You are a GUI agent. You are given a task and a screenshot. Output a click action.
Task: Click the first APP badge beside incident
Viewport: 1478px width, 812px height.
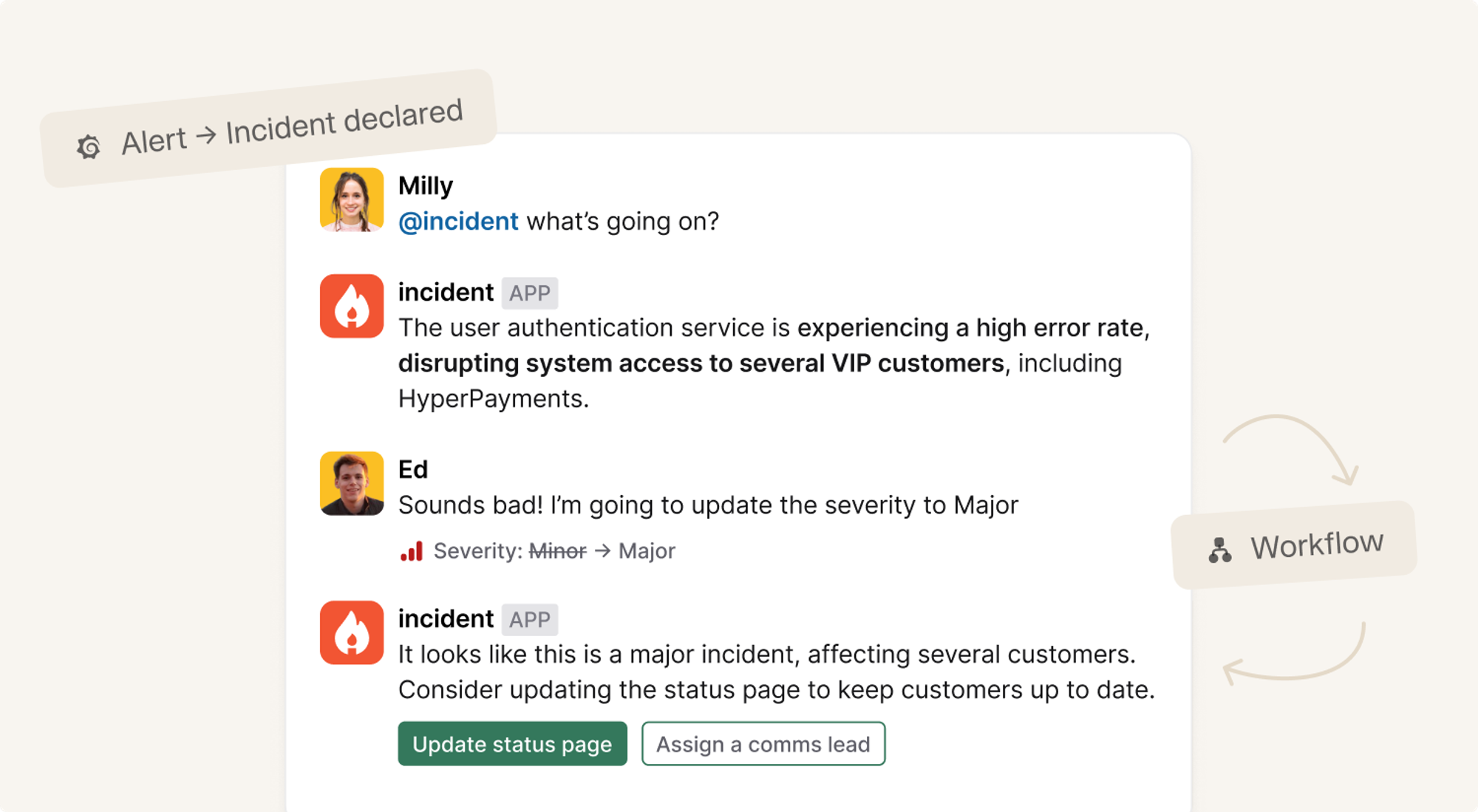pyautogui.click(x=529, y=293)
